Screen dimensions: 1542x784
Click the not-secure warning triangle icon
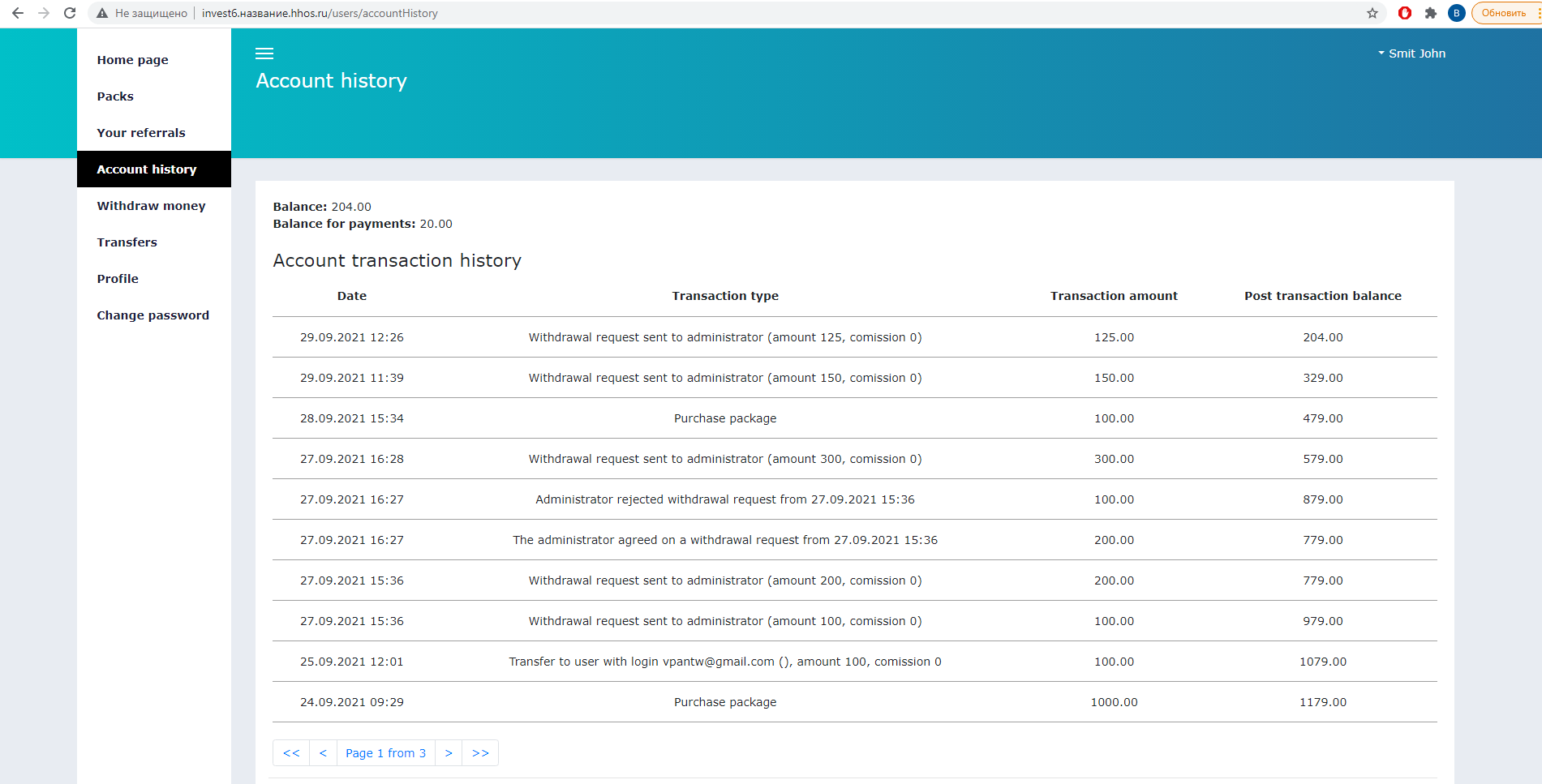coord(102,13)
